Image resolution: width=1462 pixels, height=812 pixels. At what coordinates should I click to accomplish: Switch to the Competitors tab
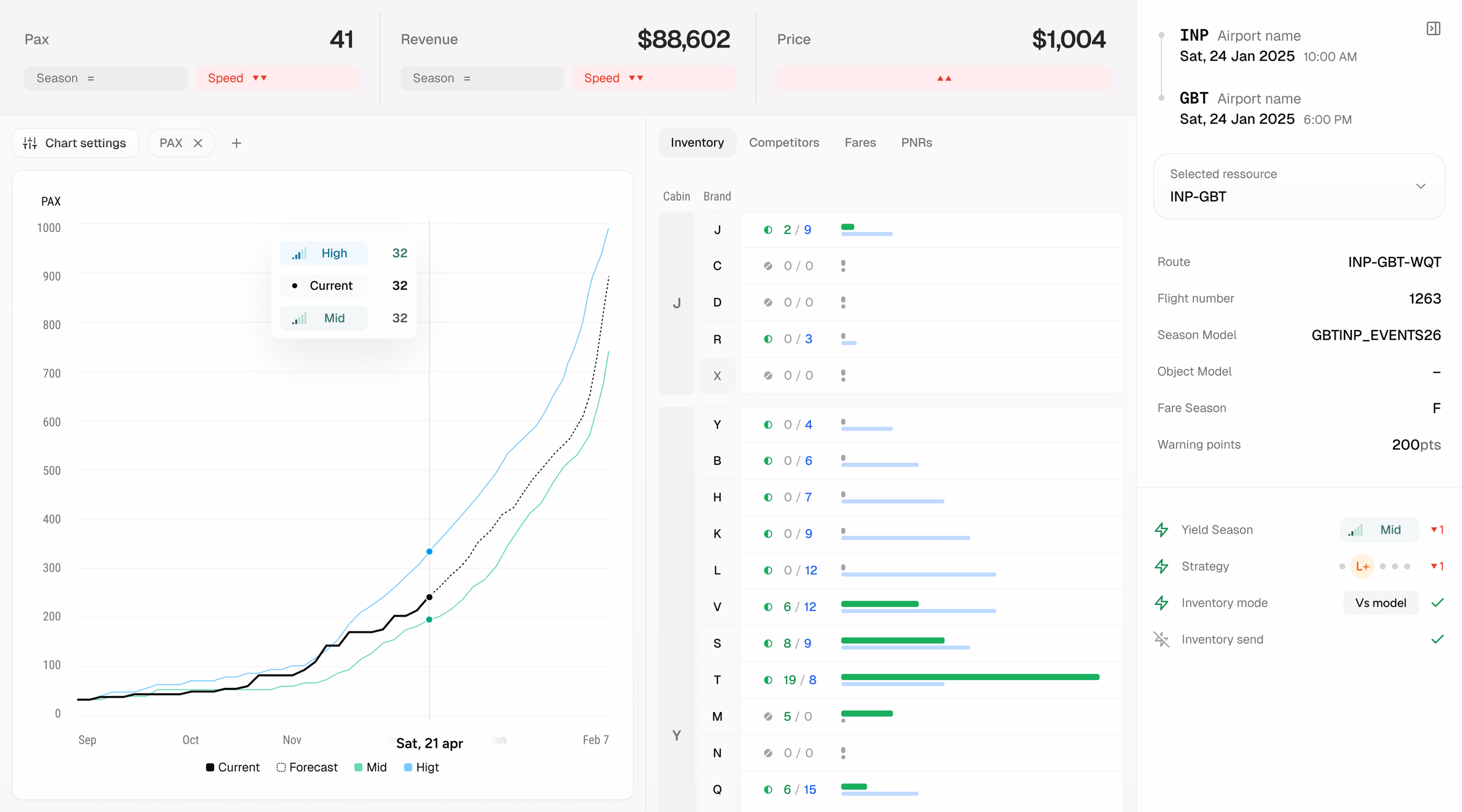tap(784, 142)
